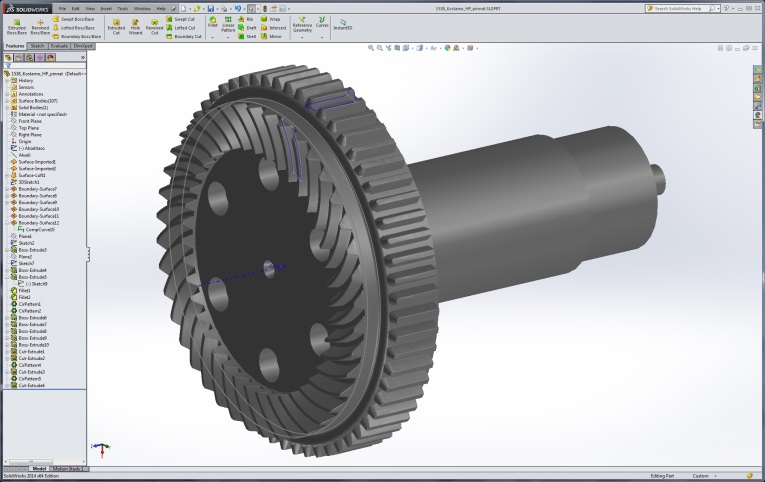The height and width of the screenshot is (482, 765).
Task: Click the New document icon
Action: tap(183, 9)
